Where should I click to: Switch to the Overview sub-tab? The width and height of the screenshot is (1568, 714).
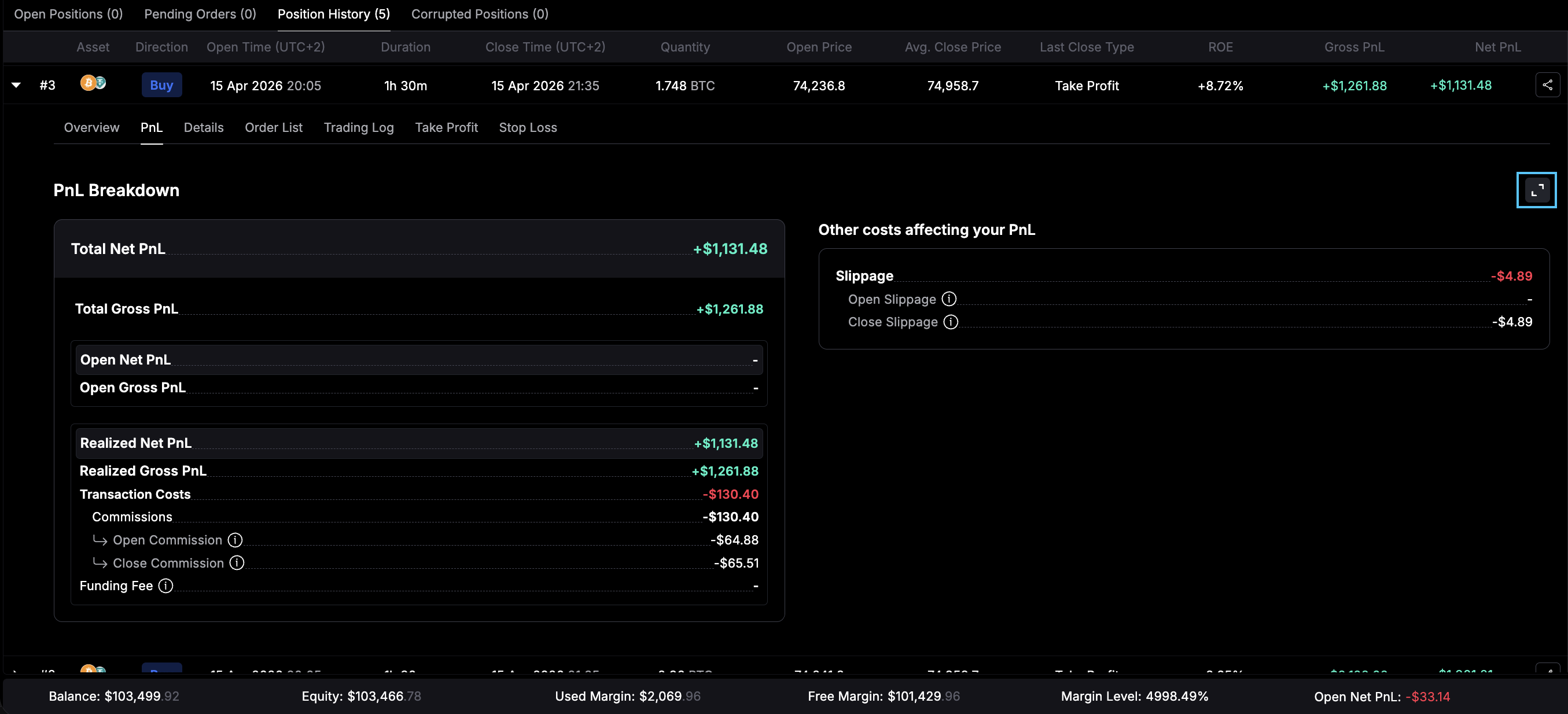pos(92,127)
